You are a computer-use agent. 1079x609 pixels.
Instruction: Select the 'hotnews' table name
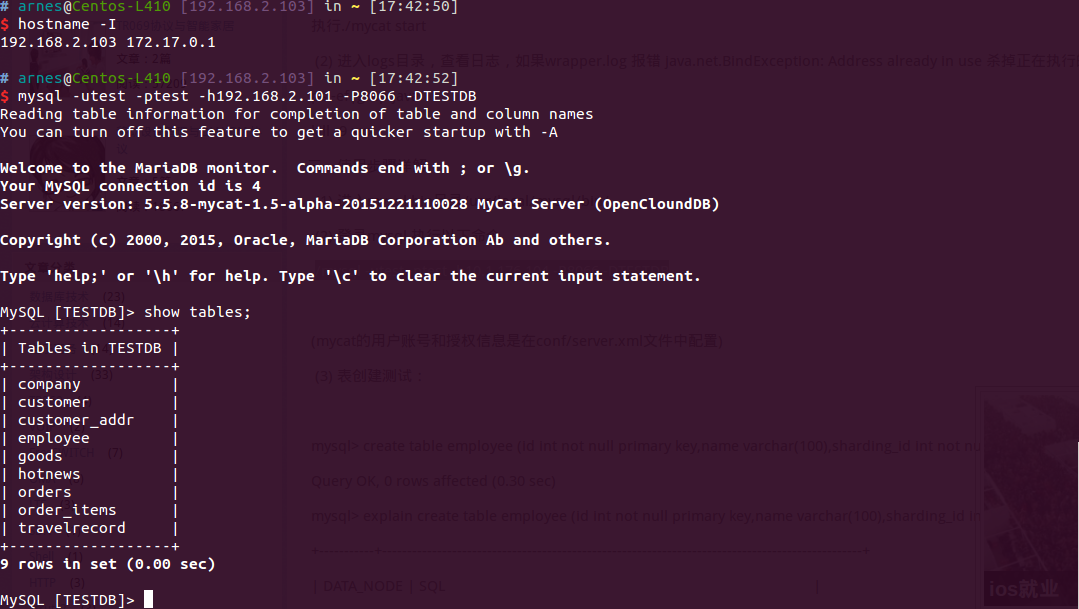click(49, 474)
